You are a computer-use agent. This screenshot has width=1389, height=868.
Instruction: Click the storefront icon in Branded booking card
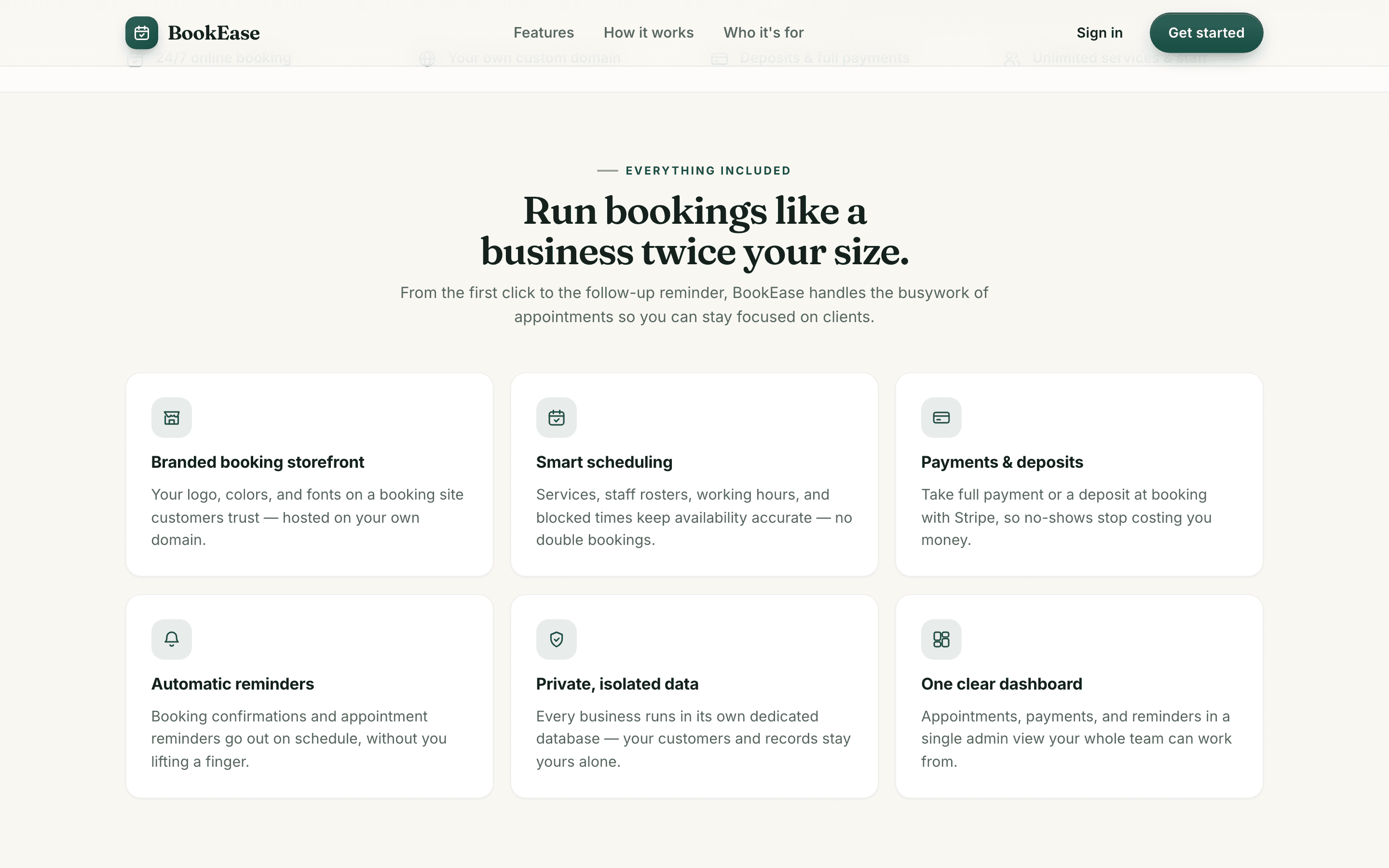[x=172, y=417]
